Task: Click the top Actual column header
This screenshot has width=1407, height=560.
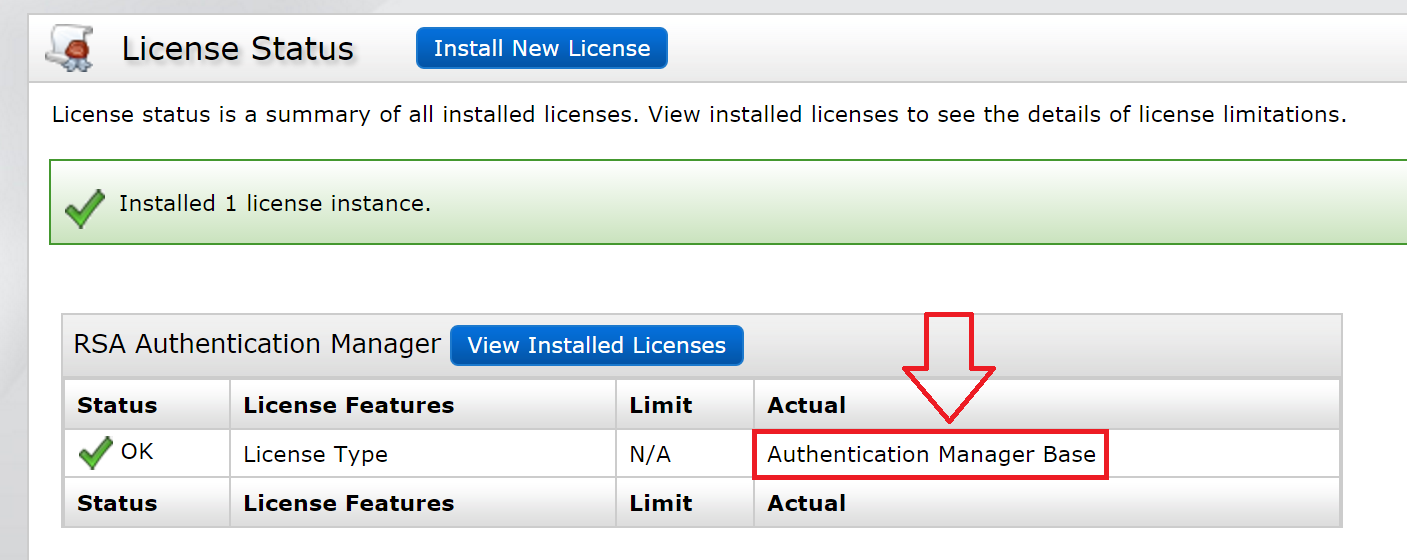Action: click(x=806, y=405)
